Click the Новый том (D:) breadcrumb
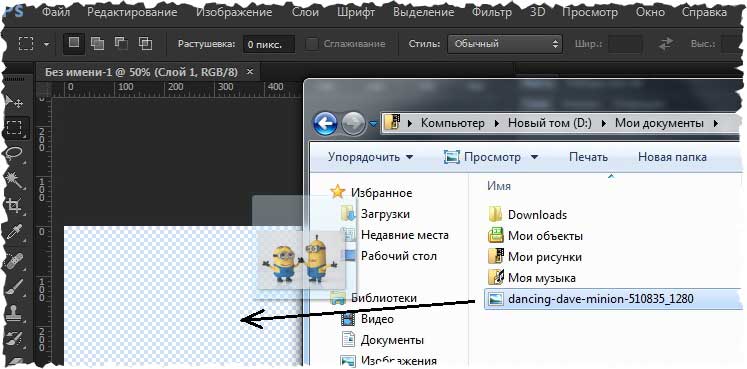Viewport: 747px width, 369px height. (x=549, y=124)
